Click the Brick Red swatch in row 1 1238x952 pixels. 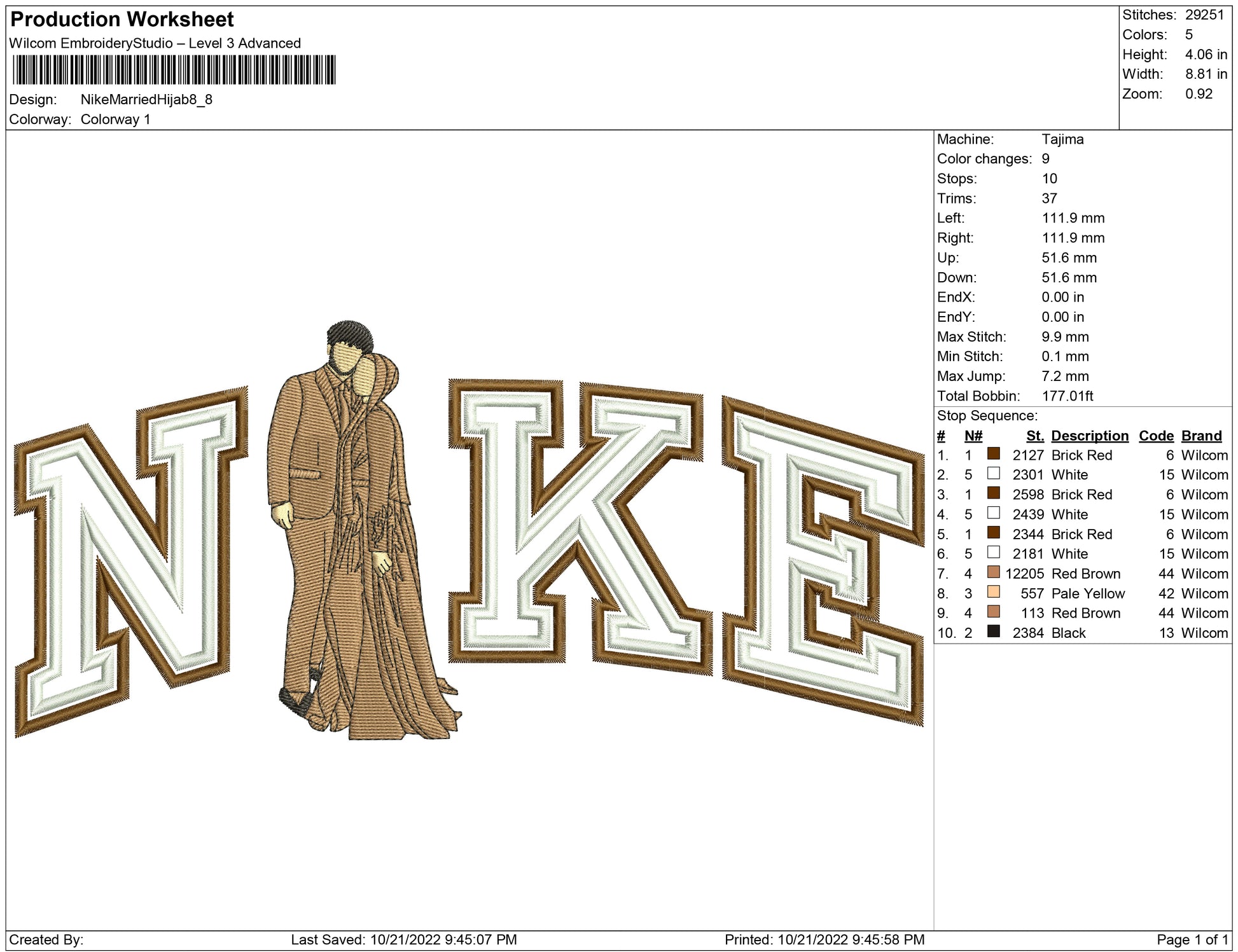point(993,454)
